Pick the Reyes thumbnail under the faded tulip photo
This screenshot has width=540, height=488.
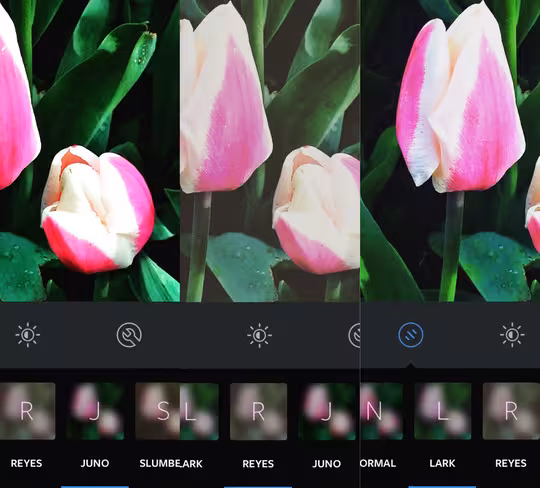(258, 411)
